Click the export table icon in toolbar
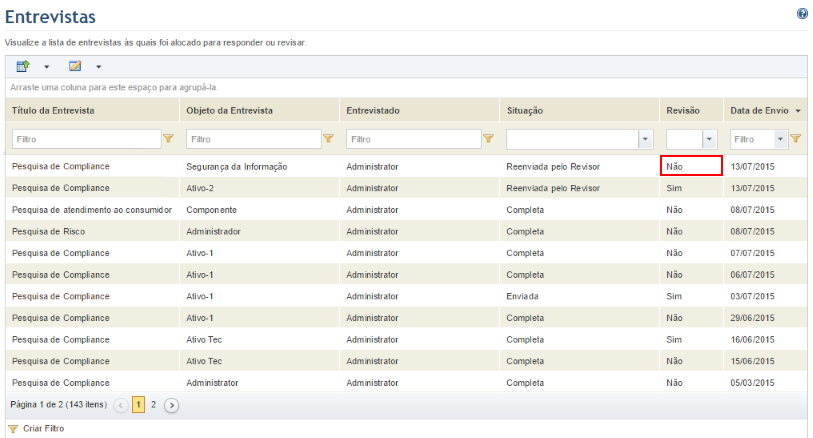Screen dimensions: 813x438 coord(23,66)
